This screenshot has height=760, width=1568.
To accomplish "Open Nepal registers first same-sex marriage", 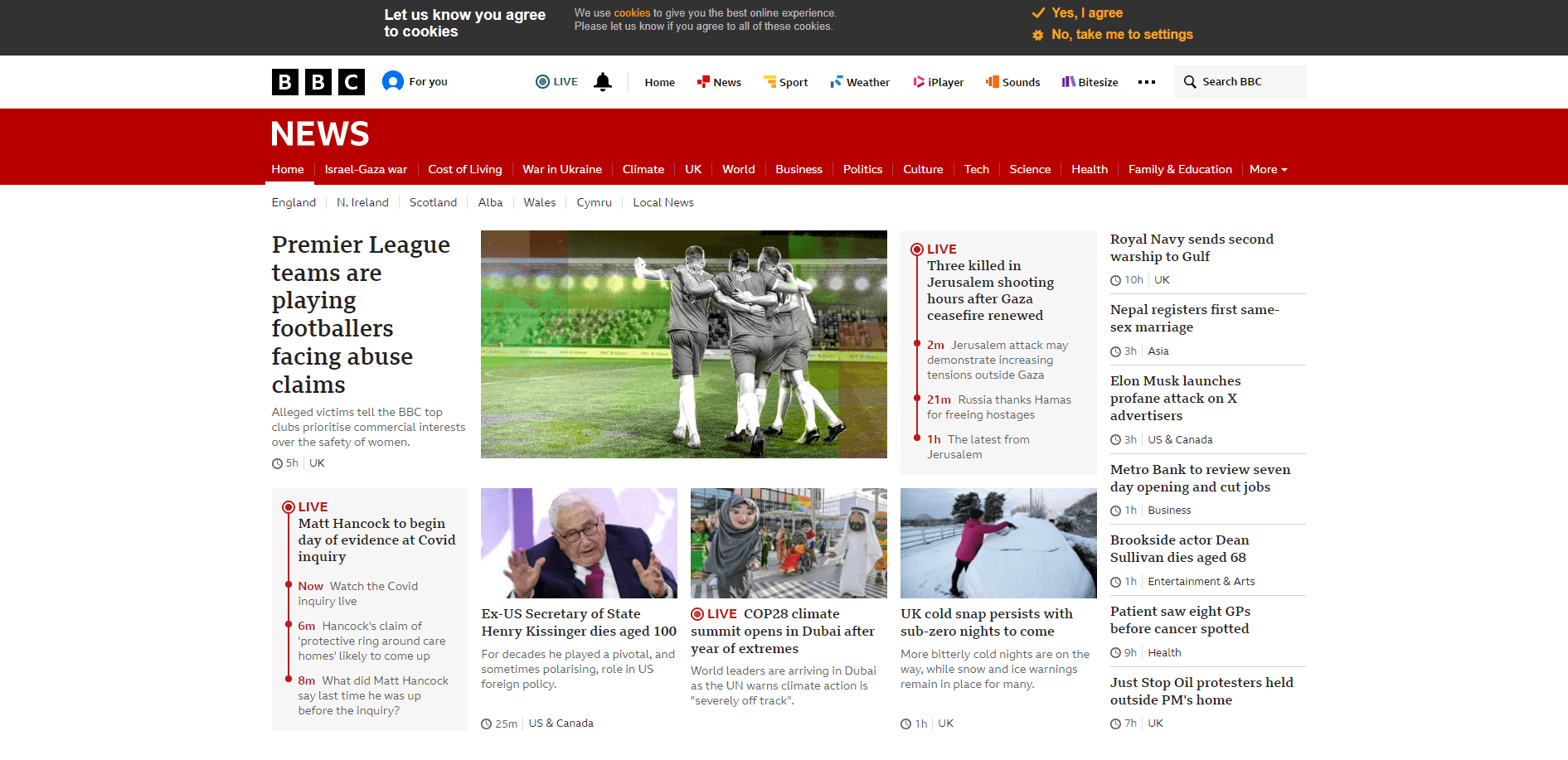I will tap(1195, 318).
